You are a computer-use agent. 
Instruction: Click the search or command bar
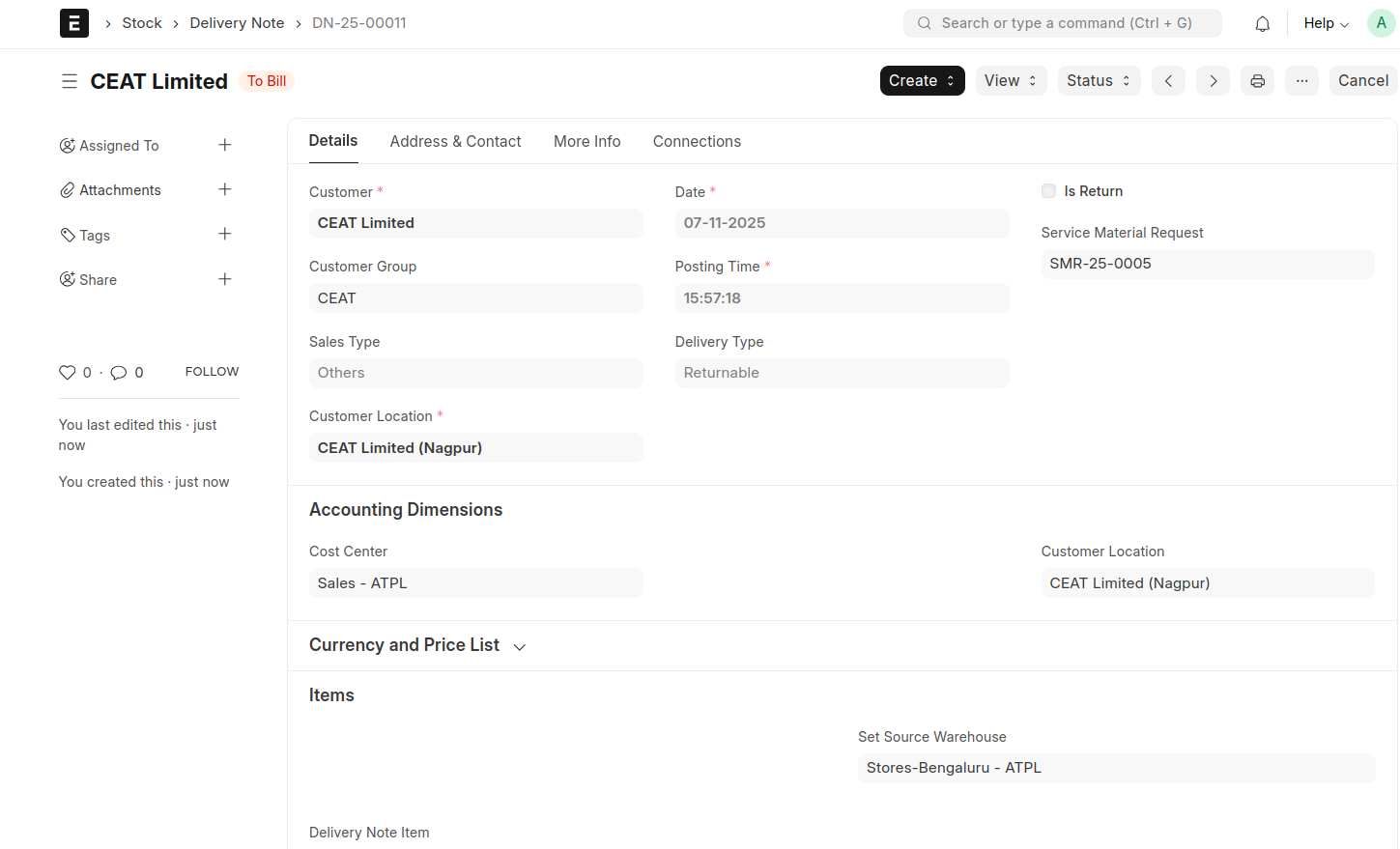1062,23
